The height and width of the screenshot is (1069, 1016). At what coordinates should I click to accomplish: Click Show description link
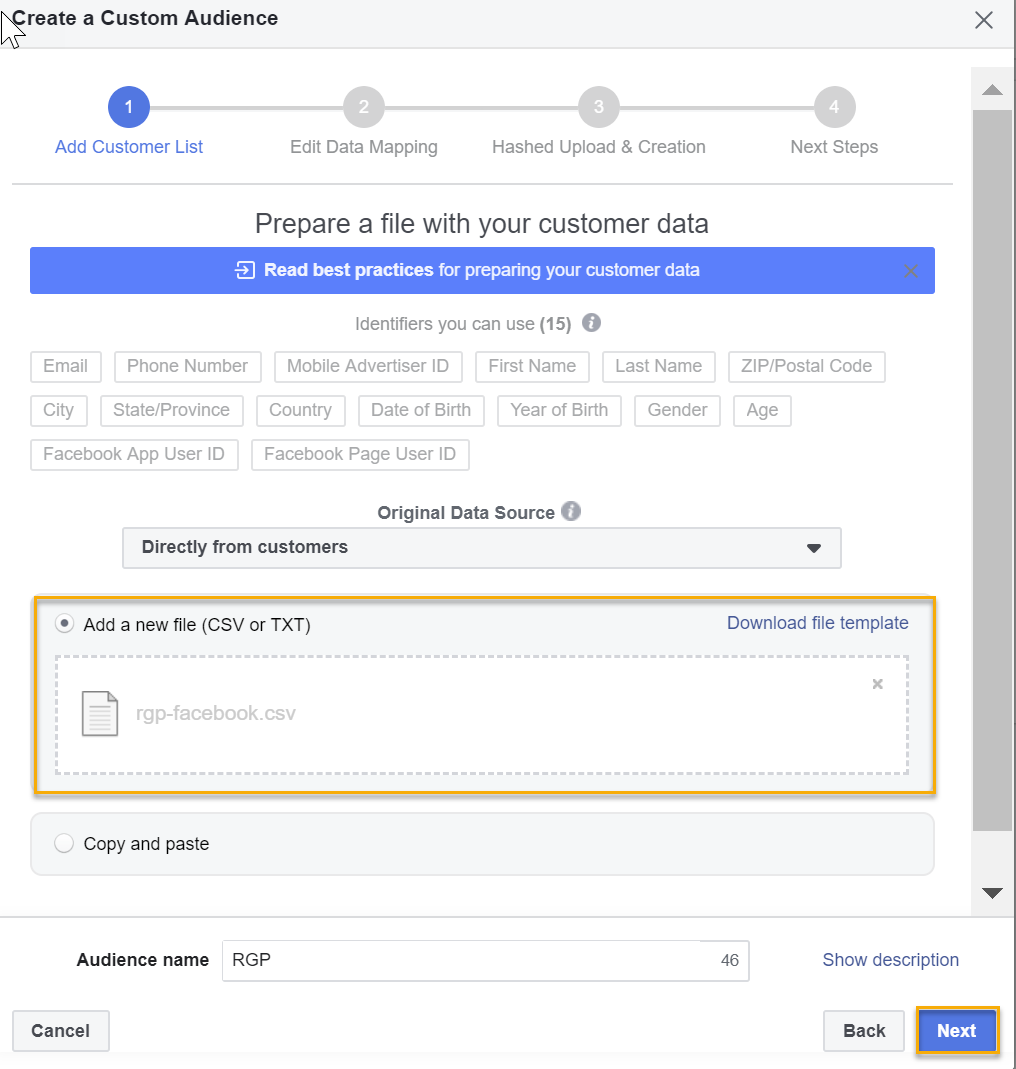891,960
